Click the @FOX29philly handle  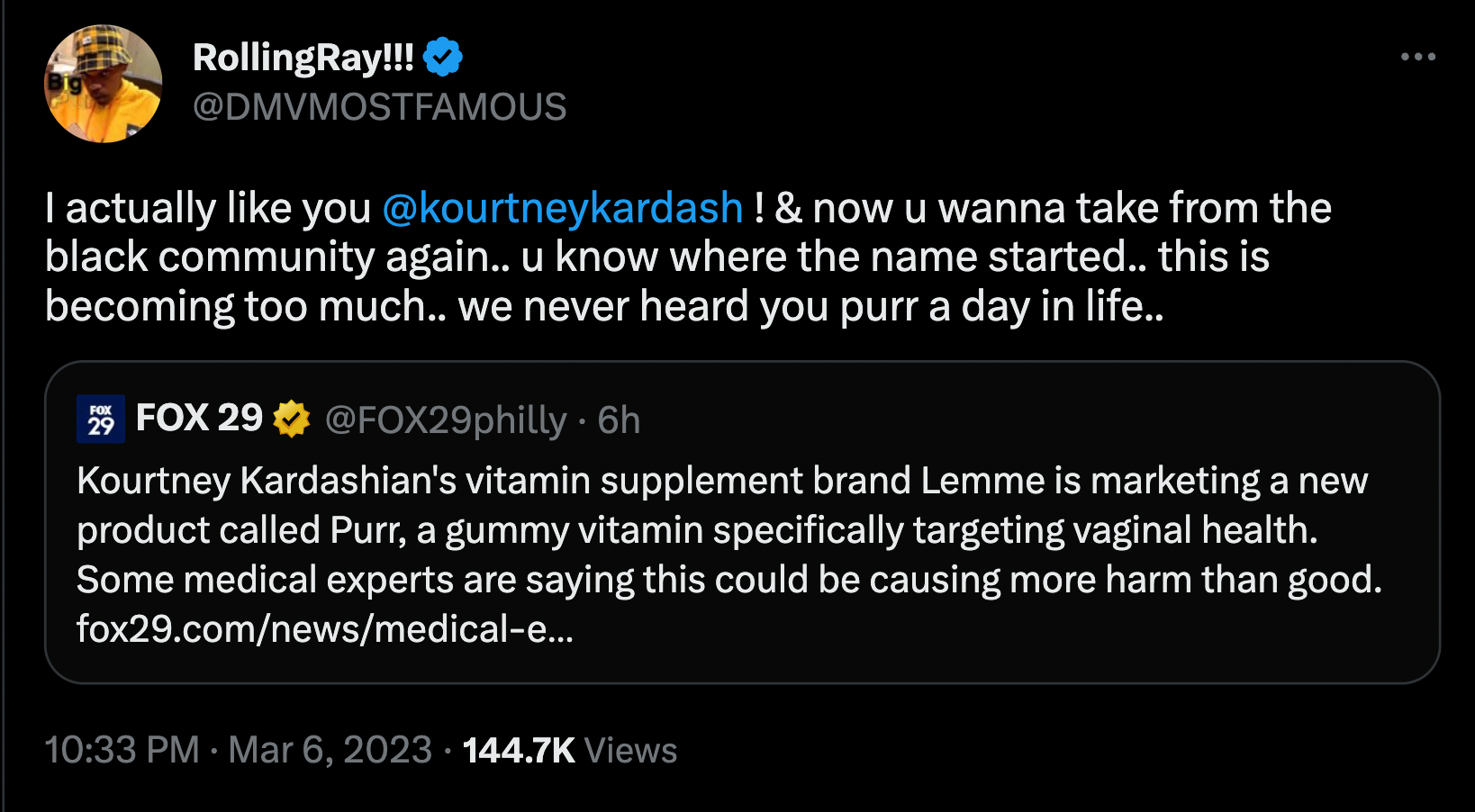pyautogui.click(x=446, y=420)
